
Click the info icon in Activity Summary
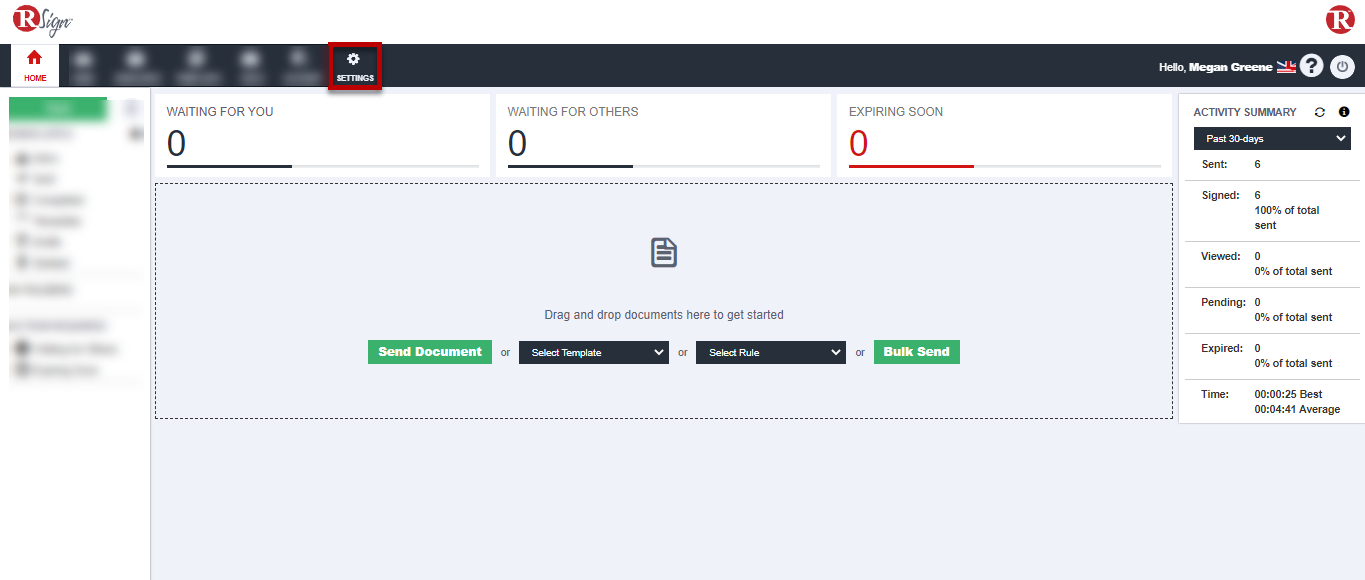click(x=1342, y=111)
